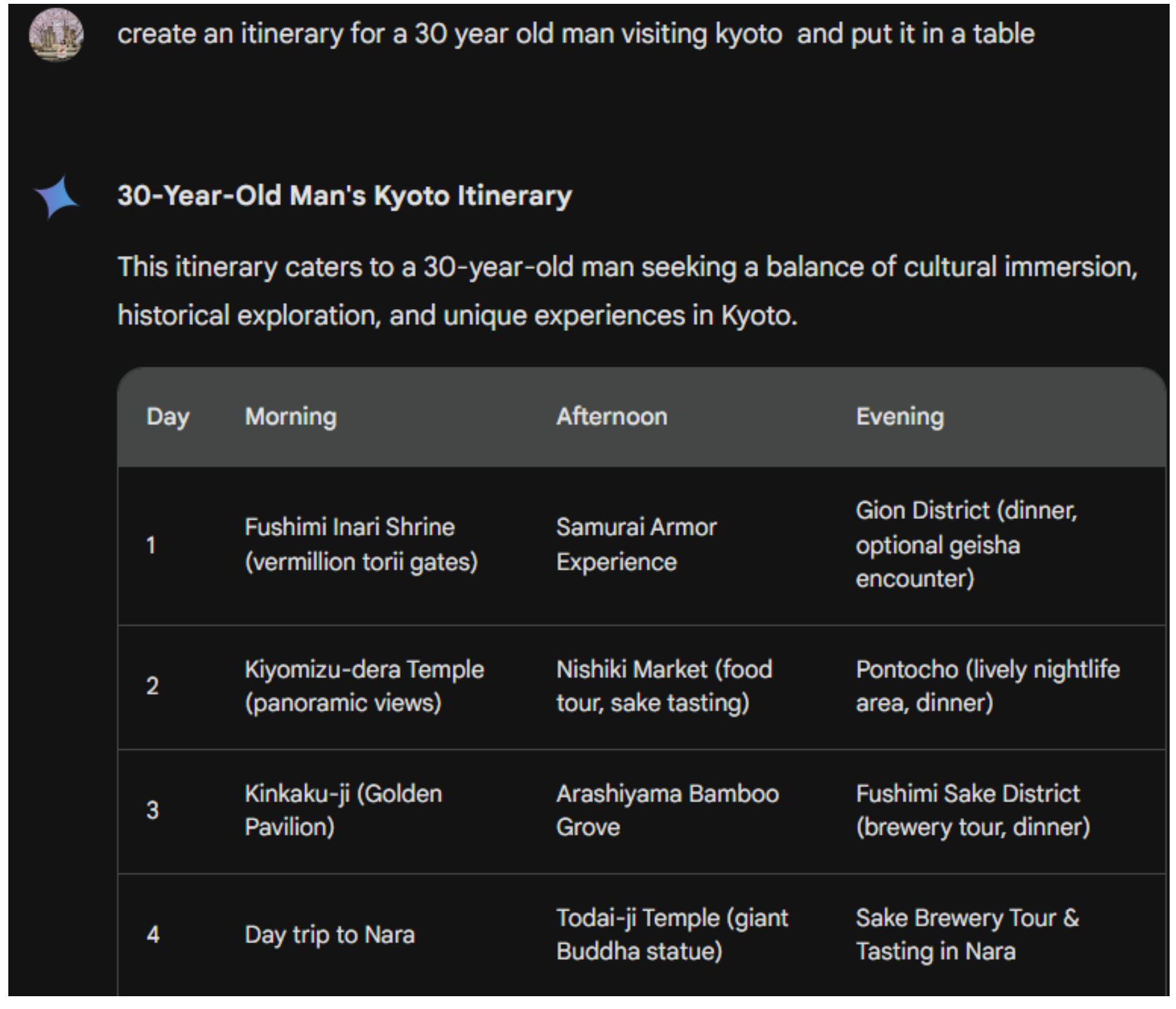Click the 'Evening' column header
This screenshot has height=1009, width=1176.
pos(900,417)
